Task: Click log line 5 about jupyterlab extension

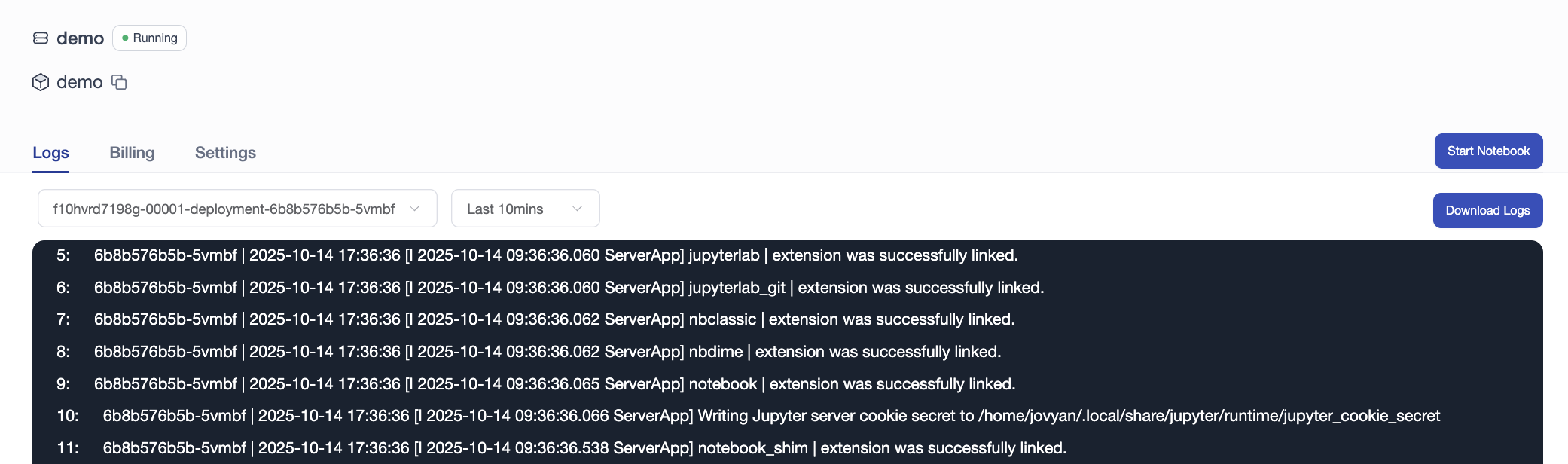Action: (x=556, y=255)
